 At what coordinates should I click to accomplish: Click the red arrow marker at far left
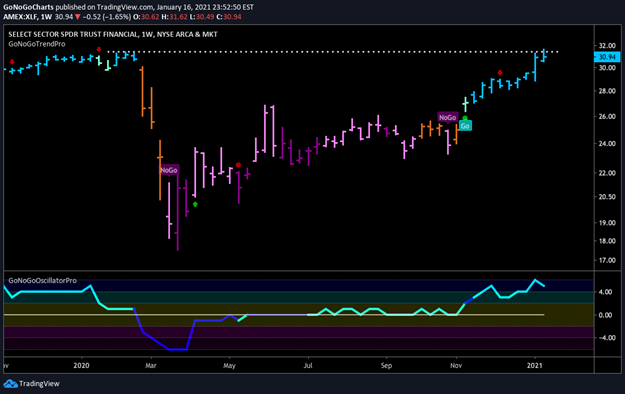(x=12, y=61)
